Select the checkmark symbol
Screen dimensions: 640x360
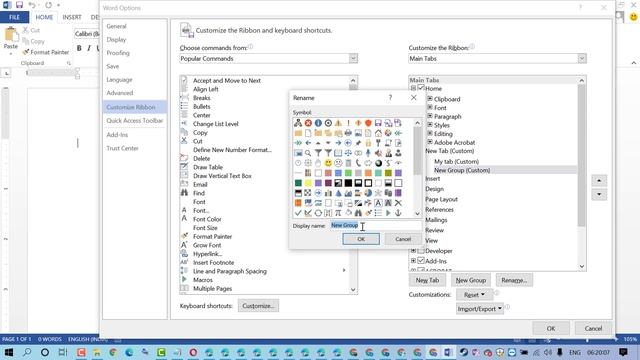click(x=298, y=213)
